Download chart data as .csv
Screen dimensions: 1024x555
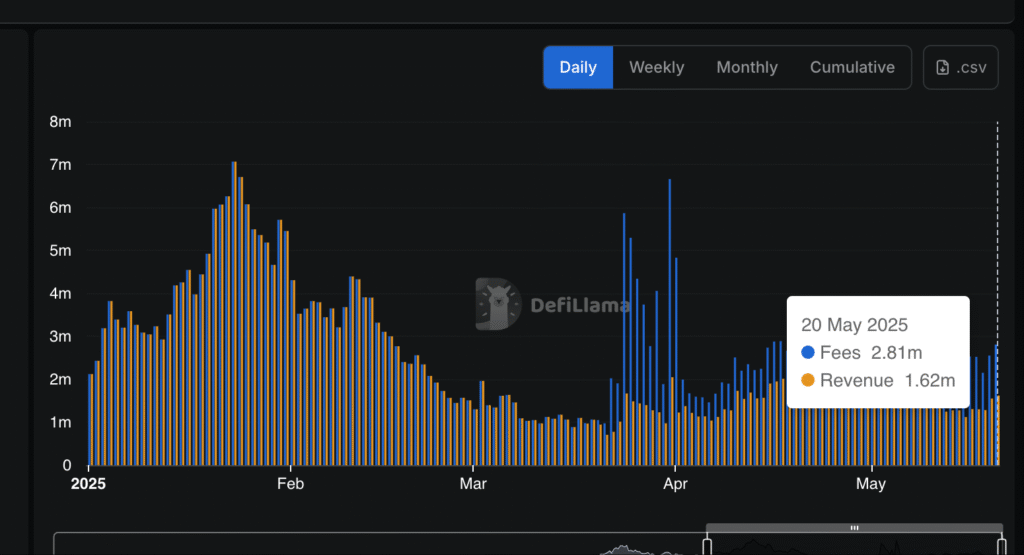coord(961,67)
